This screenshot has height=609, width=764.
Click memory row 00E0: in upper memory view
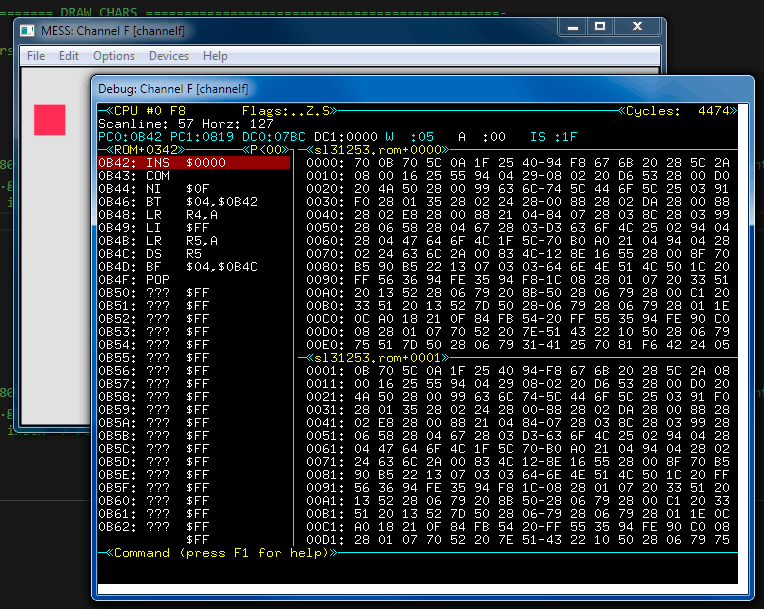(x=517, y=345)
